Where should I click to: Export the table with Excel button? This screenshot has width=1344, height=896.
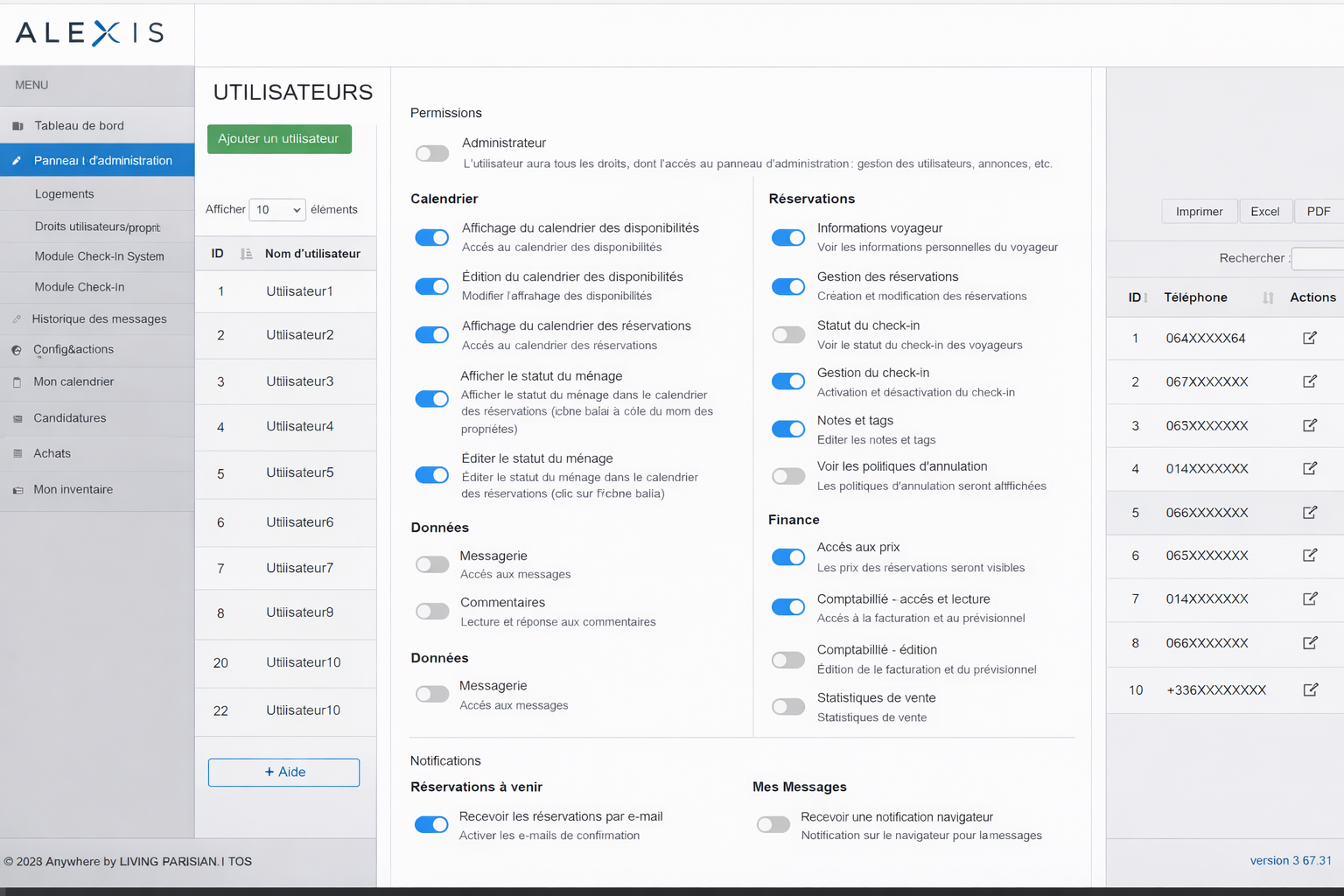click(x=1264, y=212)
